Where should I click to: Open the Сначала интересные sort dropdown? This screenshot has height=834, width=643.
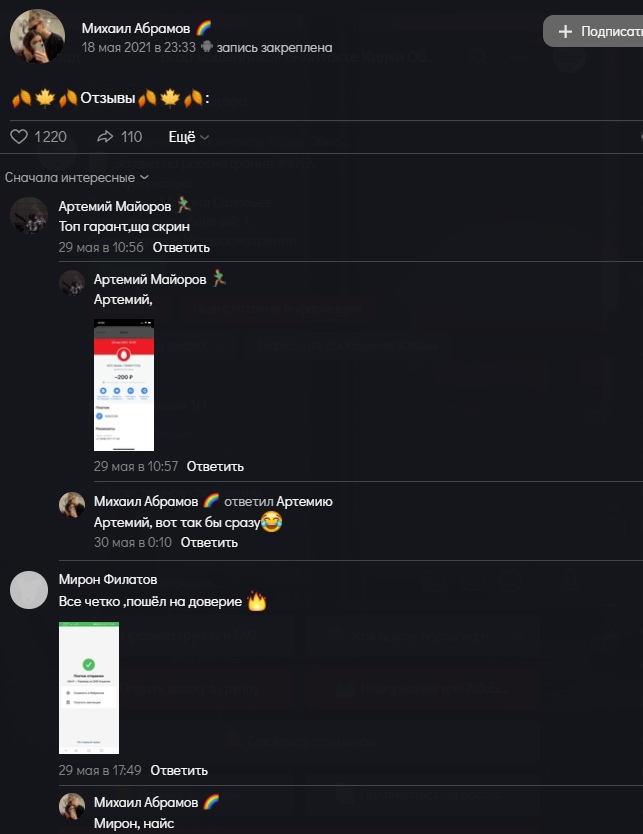pos(77,178)
